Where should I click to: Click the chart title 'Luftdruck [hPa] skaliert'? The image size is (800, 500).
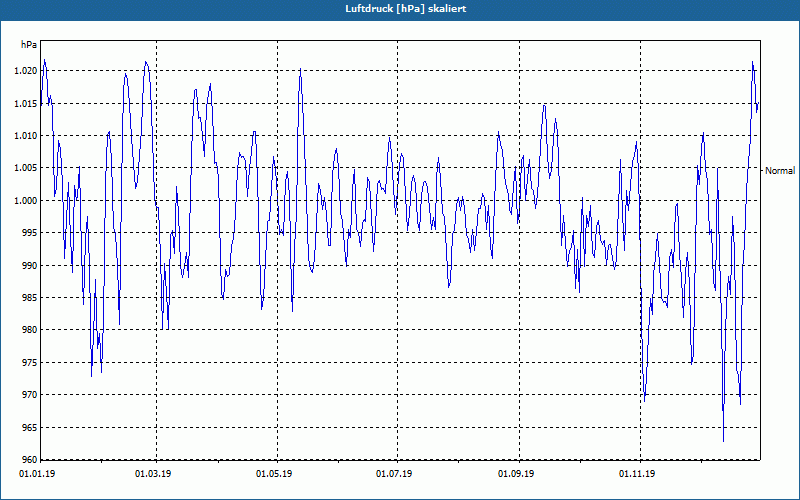click(406, 9)
